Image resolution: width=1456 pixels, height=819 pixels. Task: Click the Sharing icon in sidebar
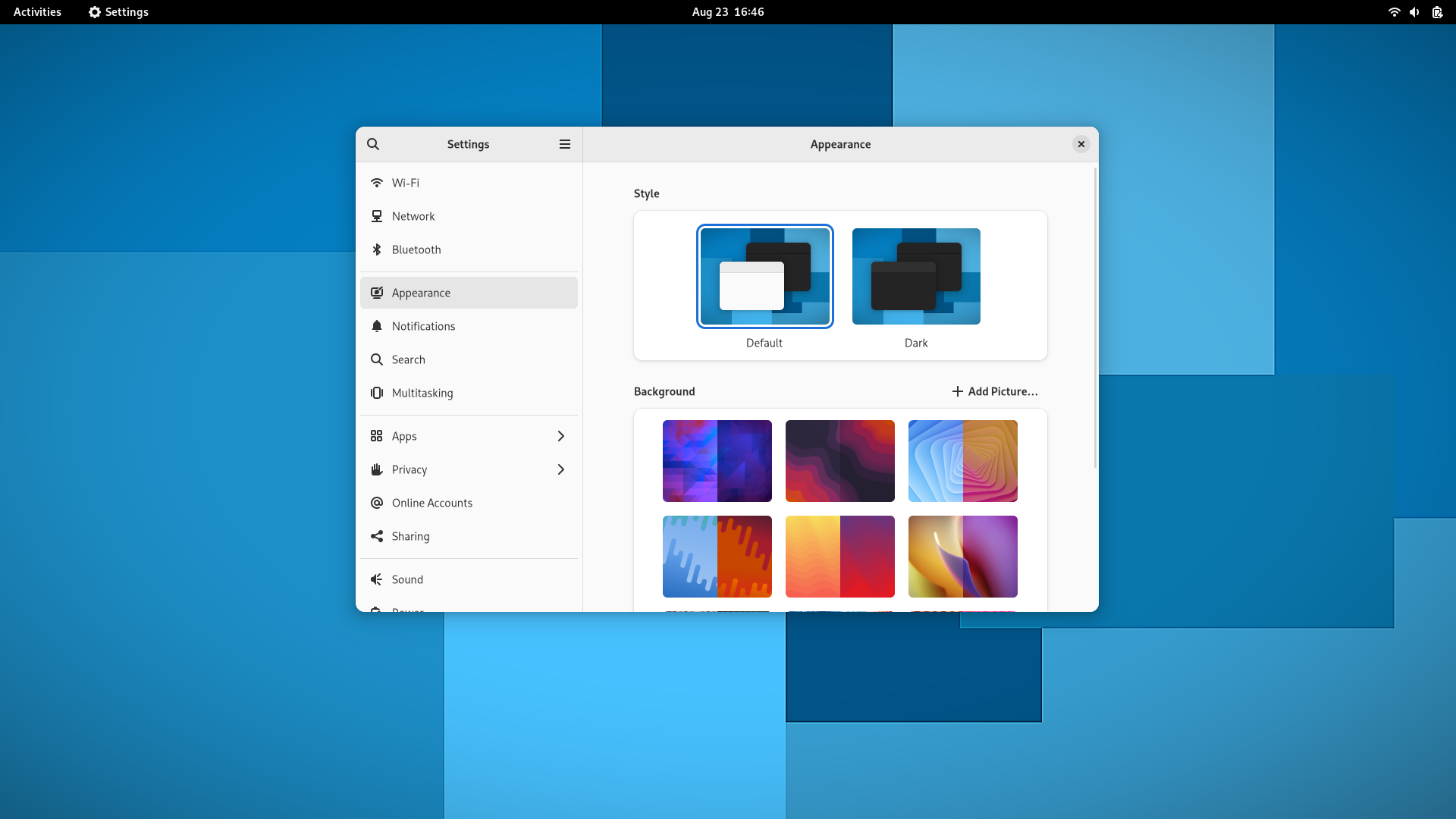point(377,536)
